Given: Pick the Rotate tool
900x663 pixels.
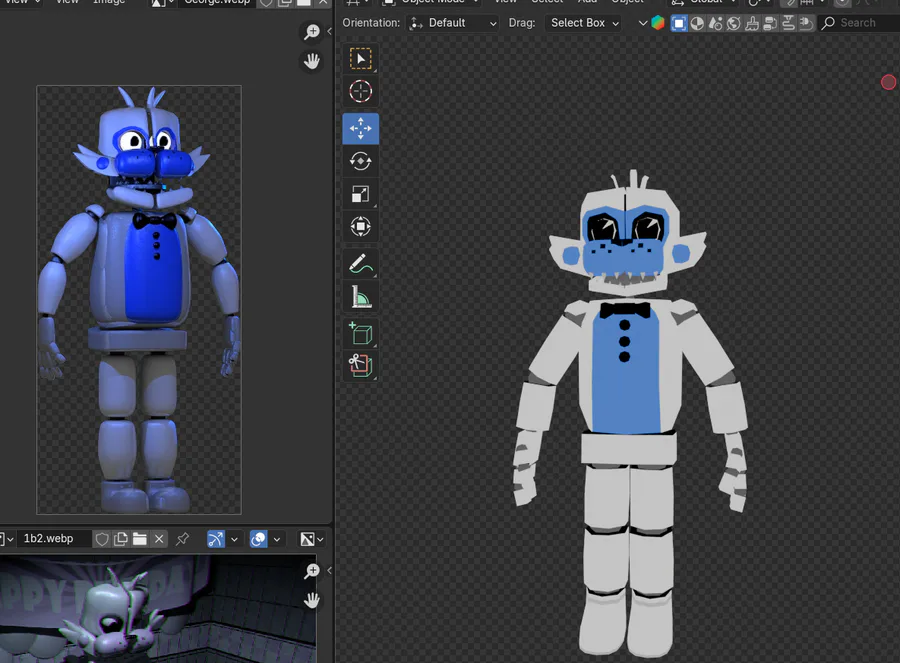Looking at the screenshot, I should (x=360, y=161).
